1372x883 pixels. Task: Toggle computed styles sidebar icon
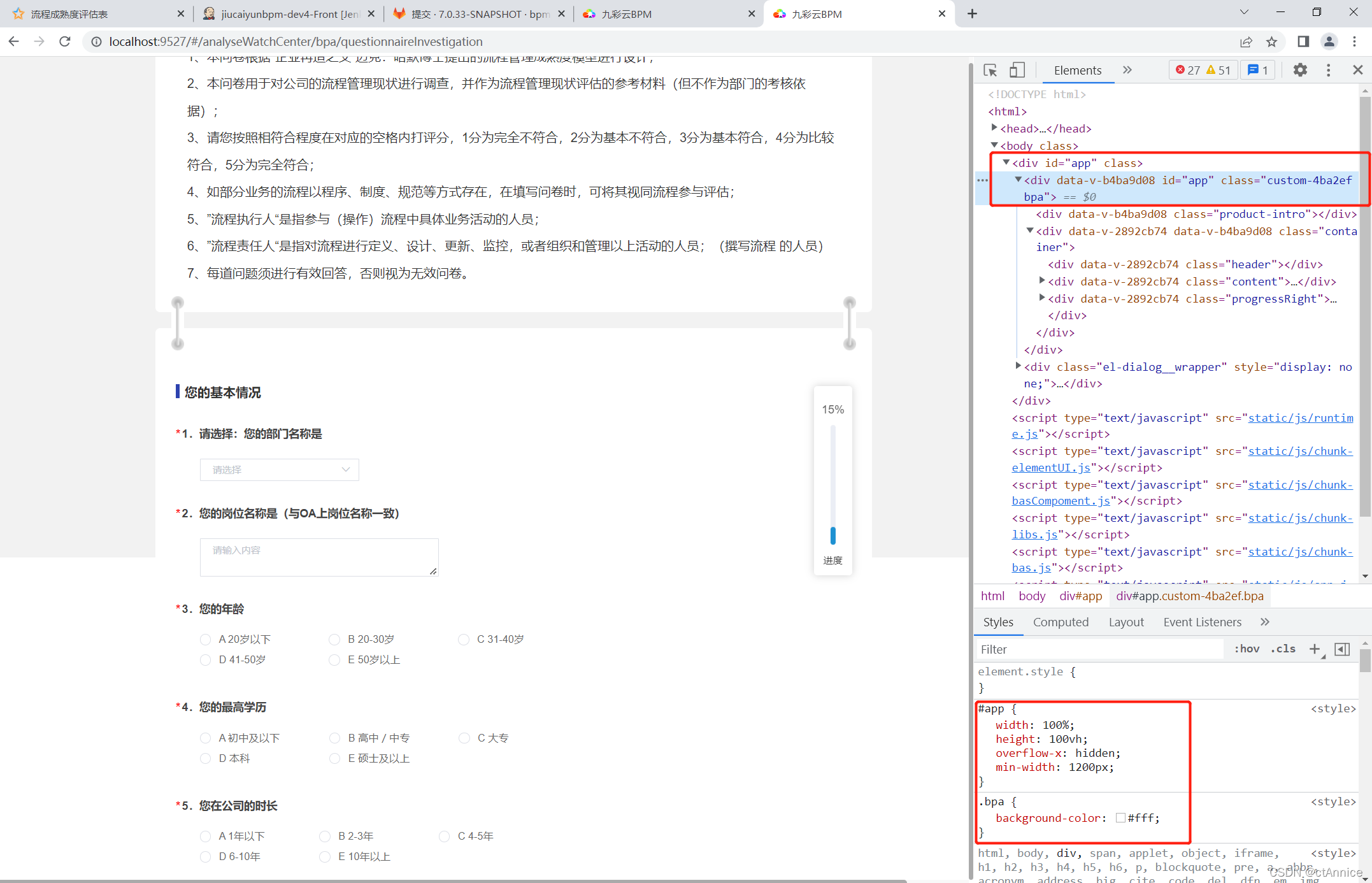(x=1342, y=649)
